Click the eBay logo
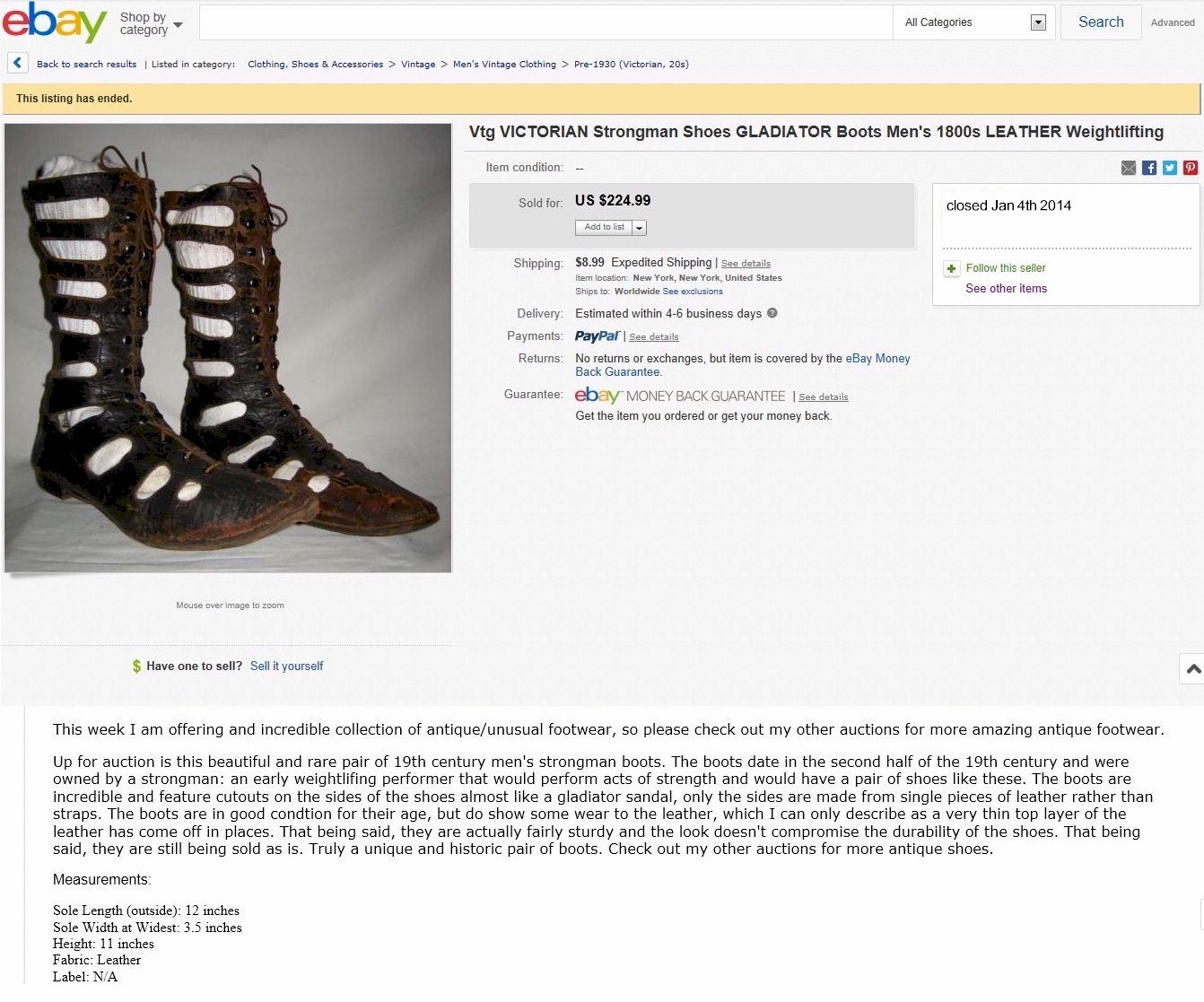Image resolution: width=1204 pixels, height=1002 pixels. click(x=55, y=22)
